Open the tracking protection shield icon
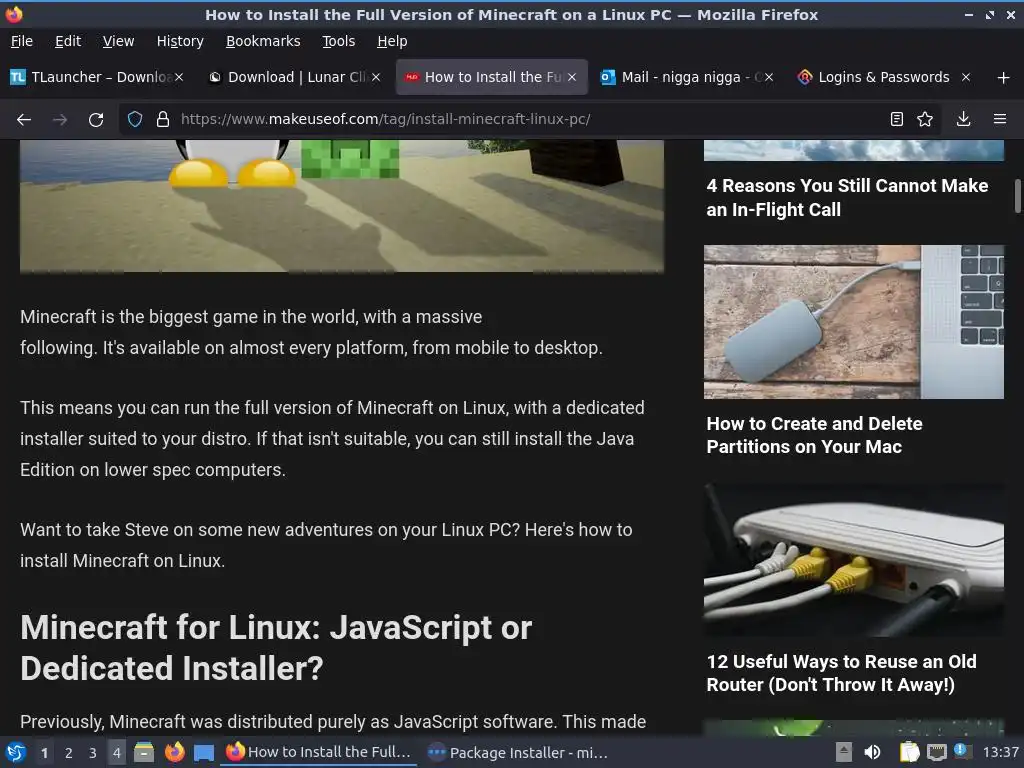This screenshot has width=1024, height=768. coord(135,120)
